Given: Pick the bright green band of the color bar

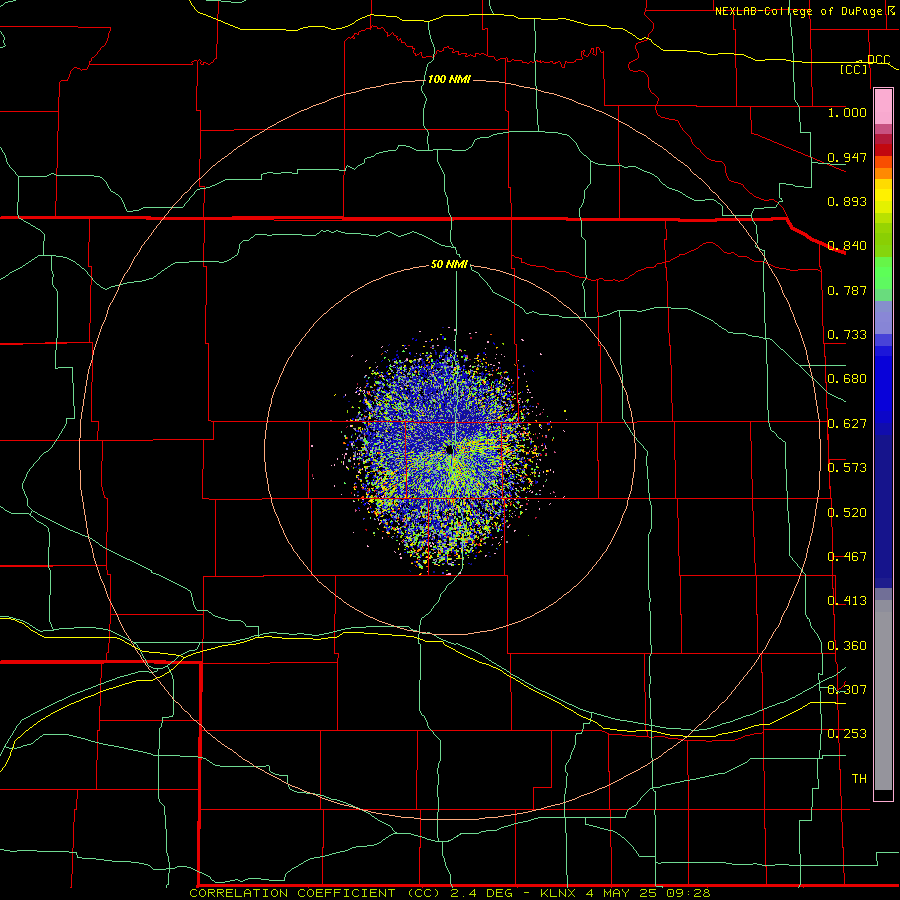Looking at the screenshot, I should (883, 274).
